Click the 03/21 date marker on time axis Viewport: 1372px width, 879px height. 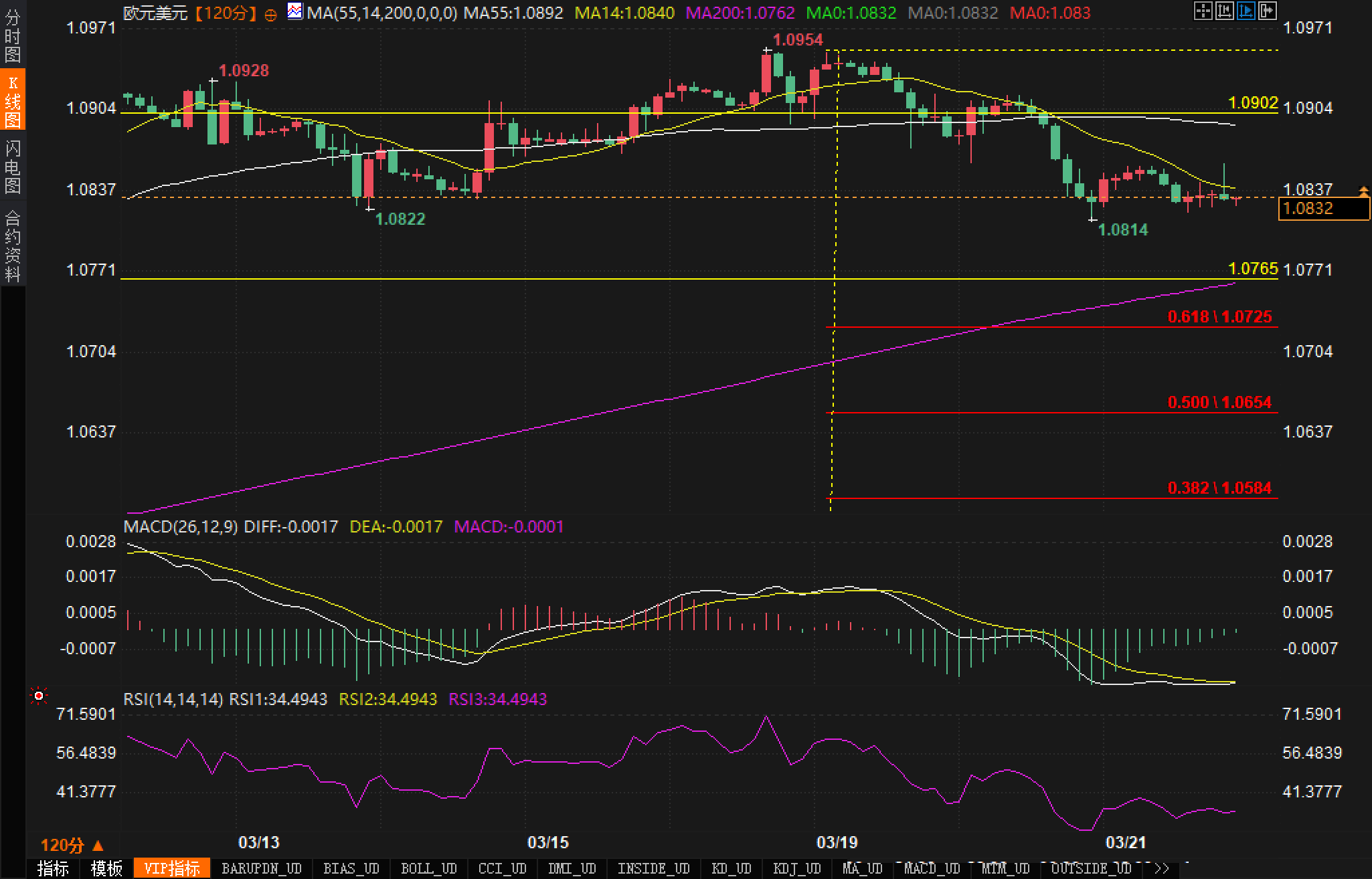pyautogui.click(x=1126, y=842)
